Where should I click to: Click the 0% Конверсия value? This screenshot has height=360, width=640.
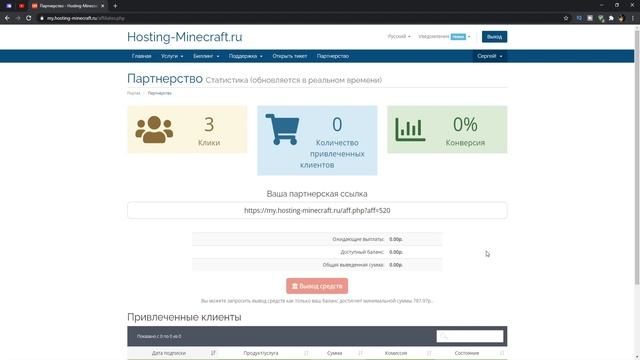click(465, 124)
